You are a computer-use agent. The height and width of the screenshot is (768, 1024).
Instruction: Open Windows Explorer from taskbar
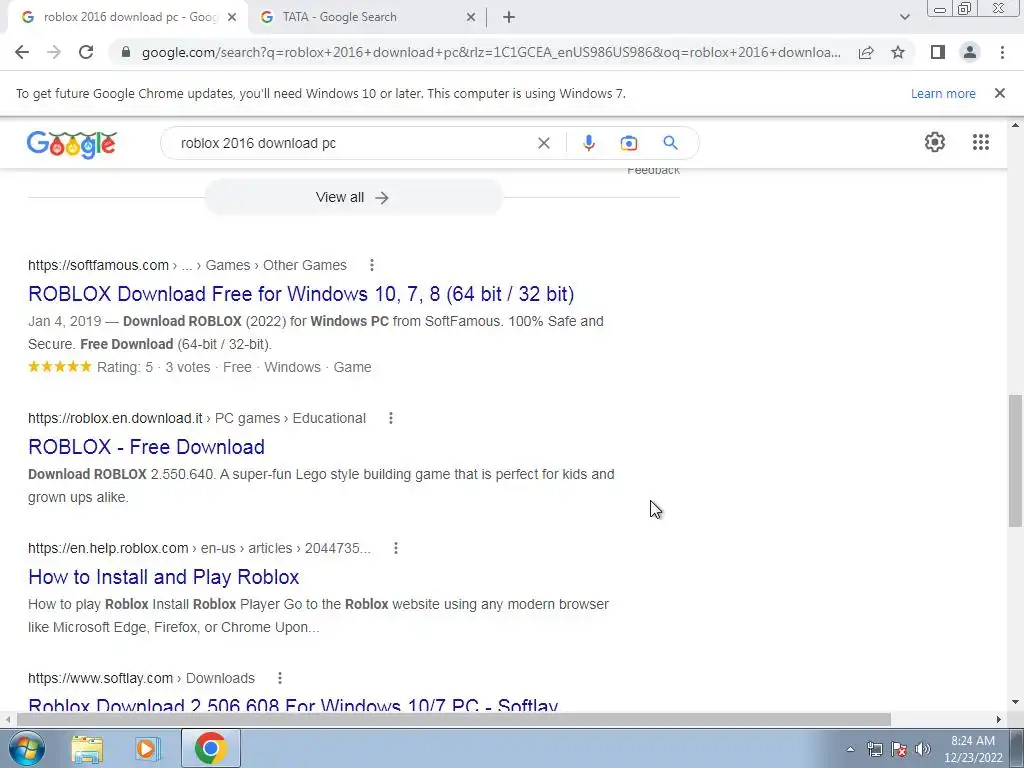point(87,748)
